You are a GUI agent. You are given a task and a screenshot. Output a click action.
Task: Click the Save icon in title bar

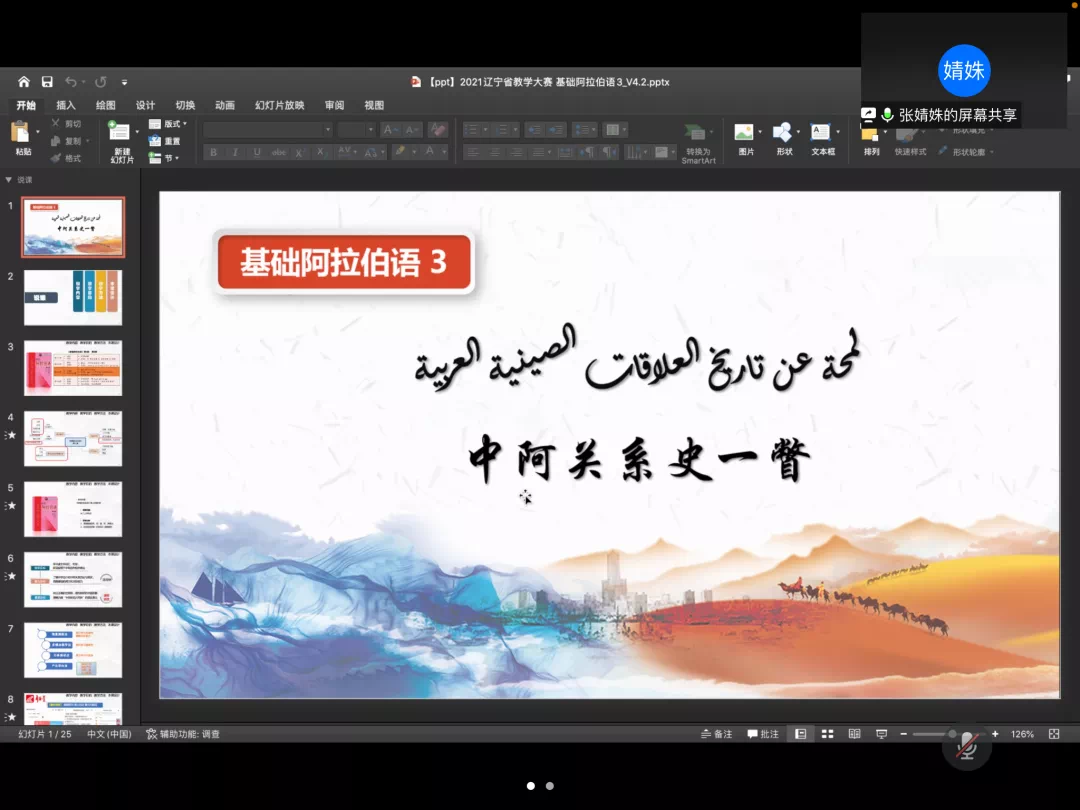46,82
